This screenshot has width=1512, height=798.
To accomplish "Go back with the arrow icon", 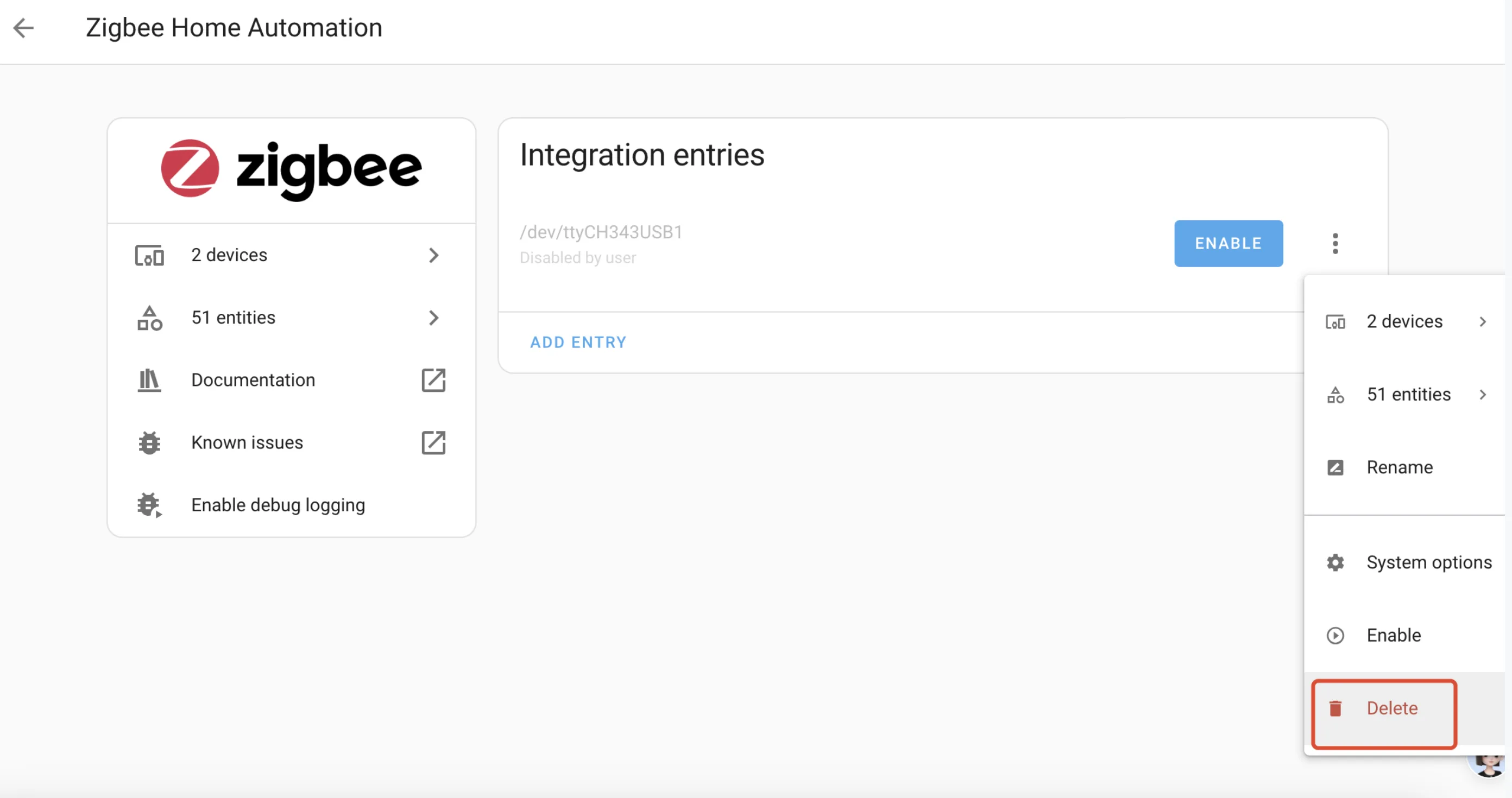I will click(23, 28).
